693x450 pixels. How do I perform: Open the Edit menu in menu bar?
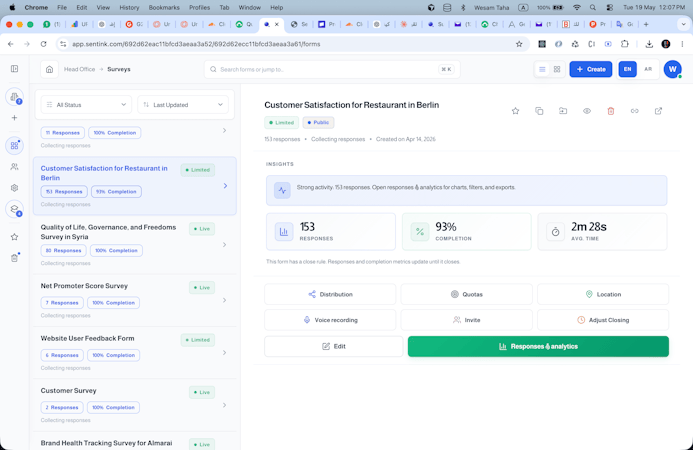[82, 8]
